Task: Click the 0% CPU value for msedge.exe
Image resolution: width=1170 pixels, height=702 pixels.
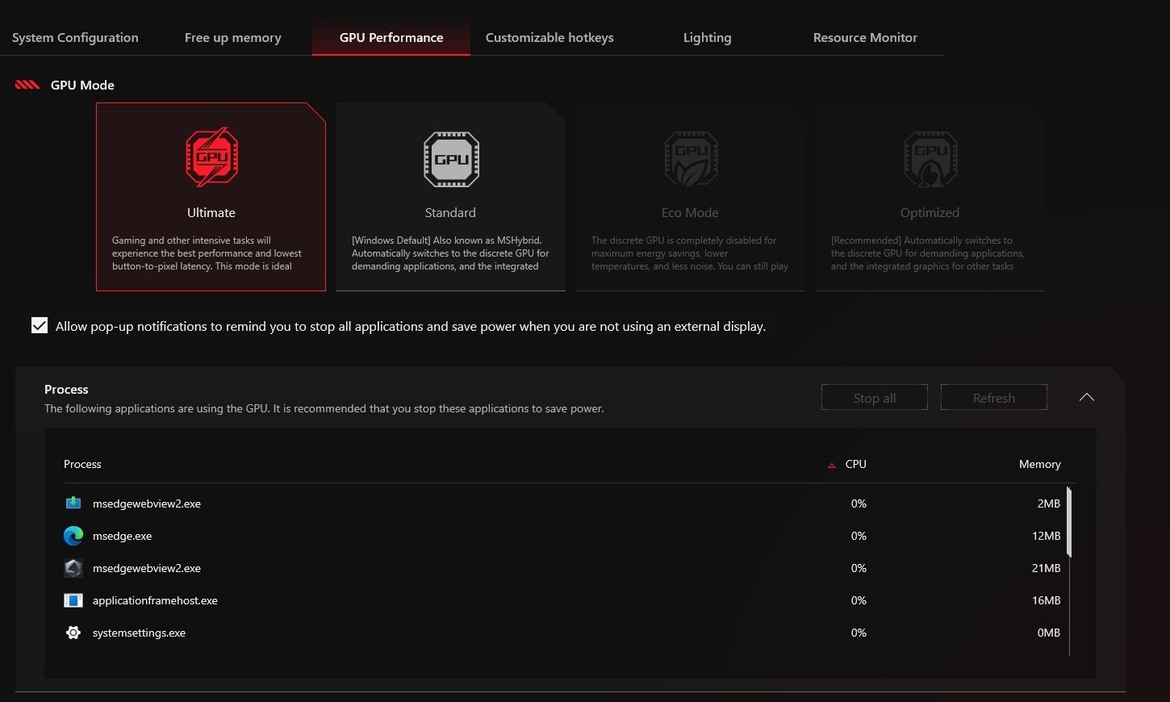Action: click(x=859, y=536)
